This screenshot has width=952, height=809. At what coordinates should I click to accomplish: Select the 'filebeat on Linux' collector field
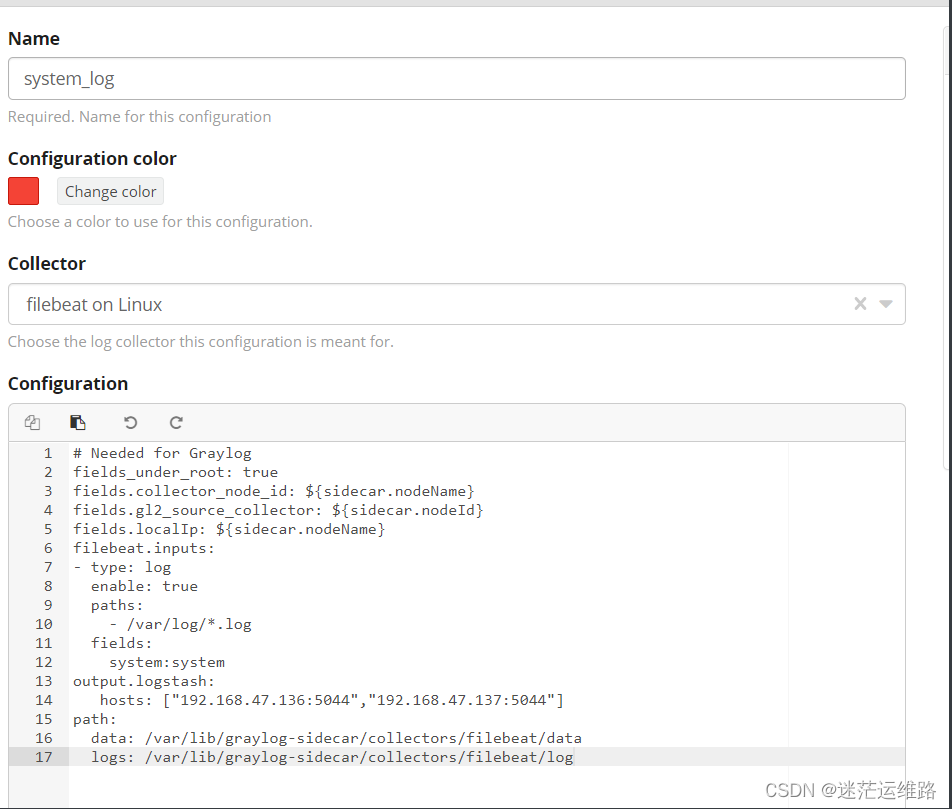pos(457,304)
